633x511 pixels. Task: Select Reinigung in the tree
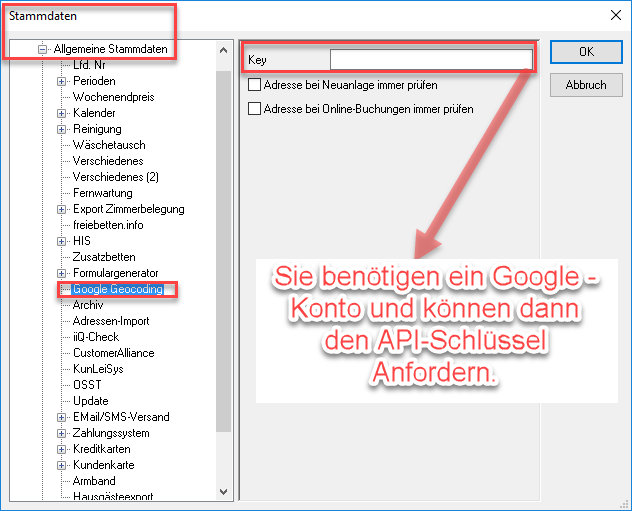(97, 129)
